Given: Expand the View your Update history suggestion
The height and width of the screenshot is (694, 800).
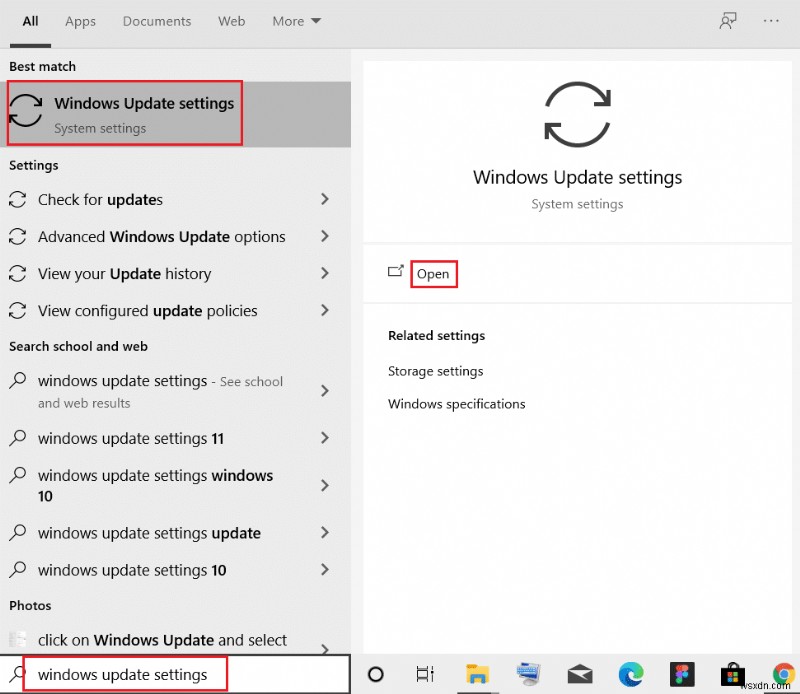Looking at the screenshot, I should click(x=326, y=273).
